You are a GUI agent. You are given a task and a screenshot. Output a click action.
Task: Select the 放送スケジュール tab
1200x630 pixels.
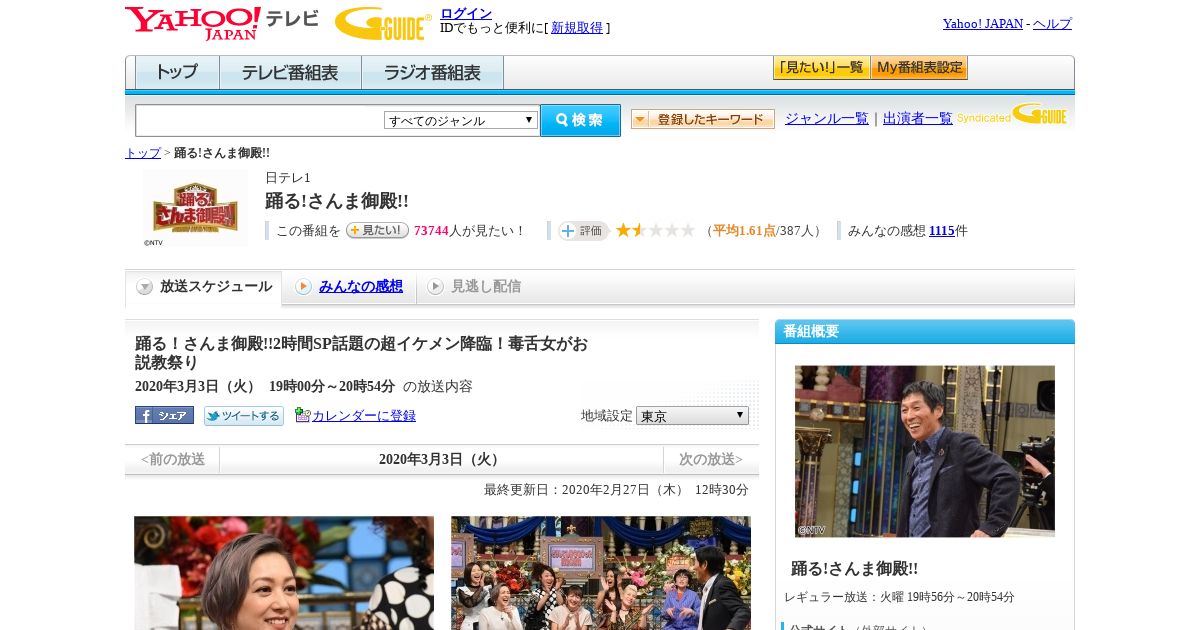tap(204, 287)
